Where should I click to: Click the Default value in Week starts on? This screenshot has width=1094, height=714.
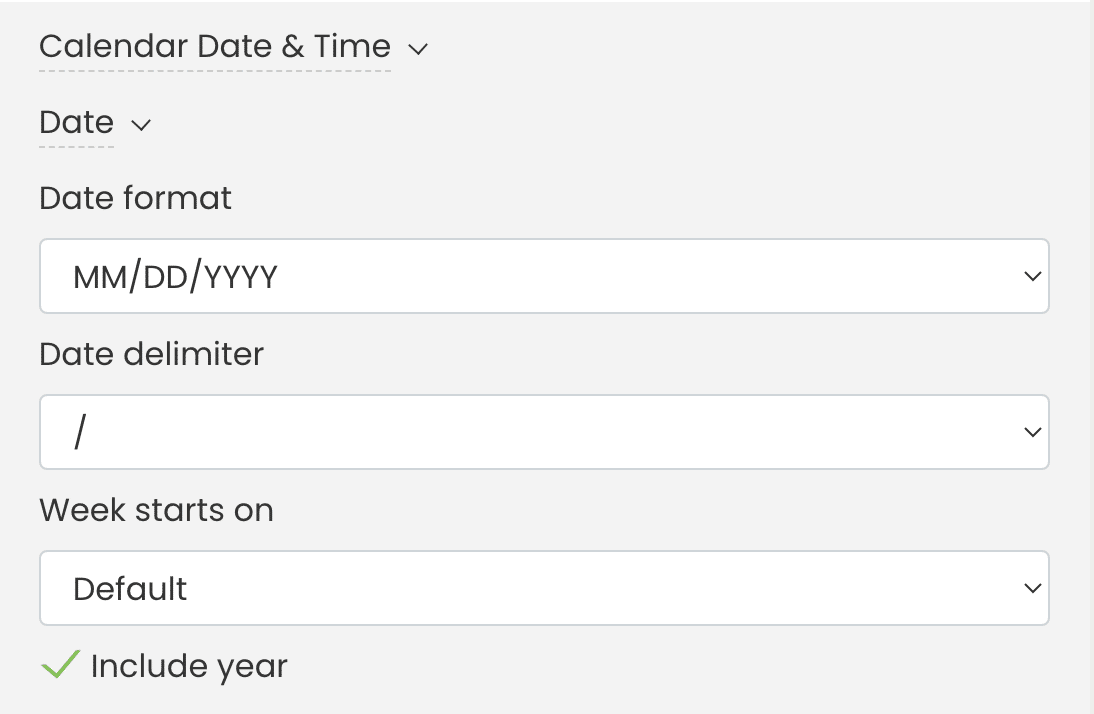[x=130, y=588]
